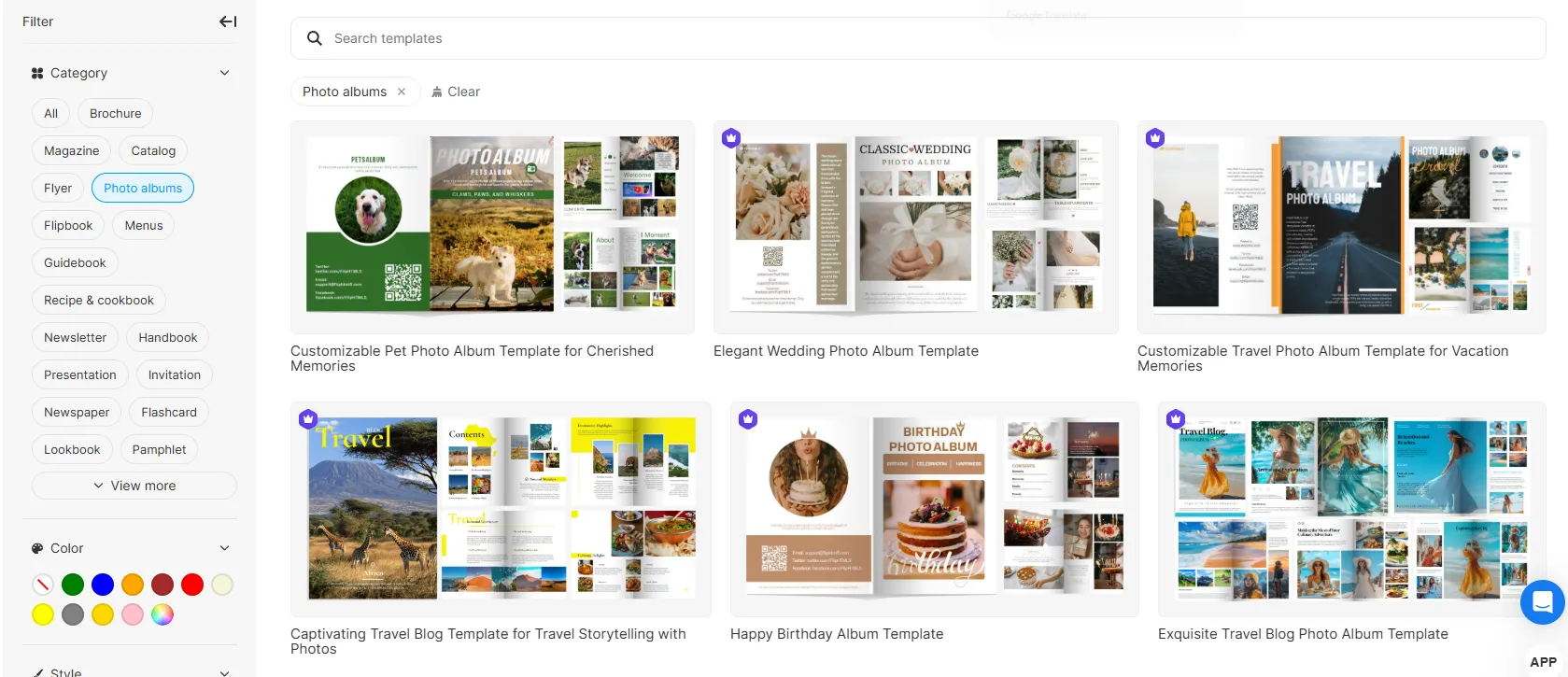Pick the blue color swatch
Viewport: 1568px width, 677px height.
tap(103, 585)
